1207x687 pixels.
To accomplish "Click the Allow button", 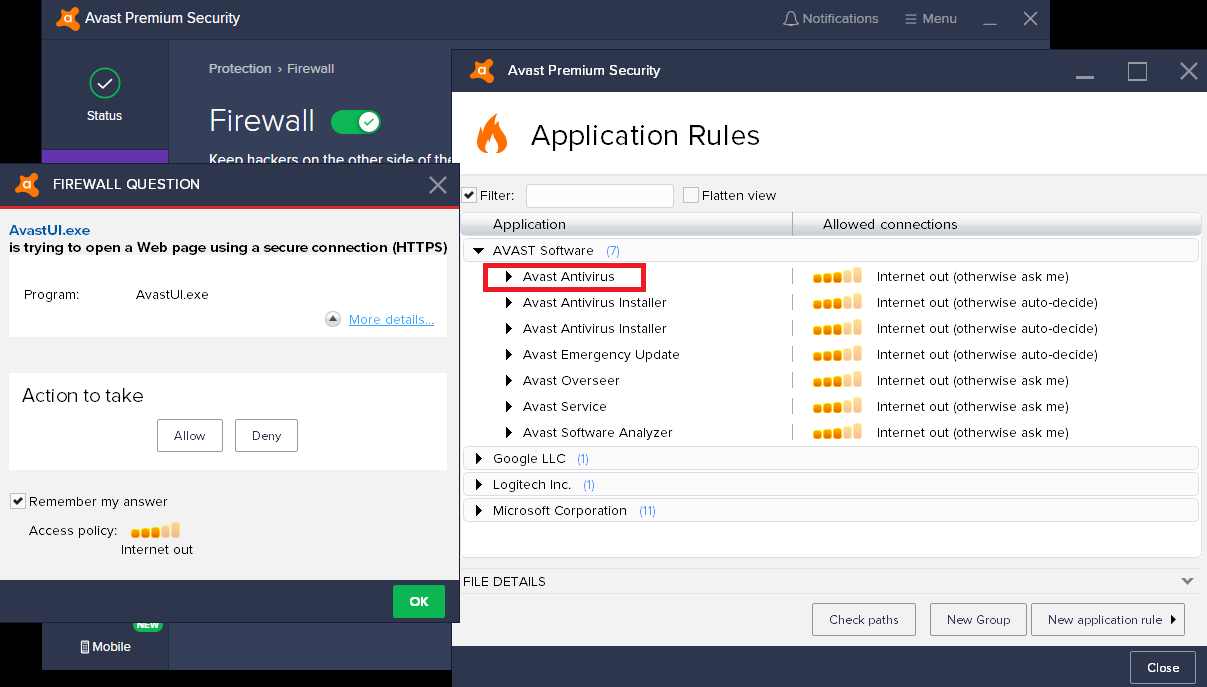I will (x=190, y=436).
